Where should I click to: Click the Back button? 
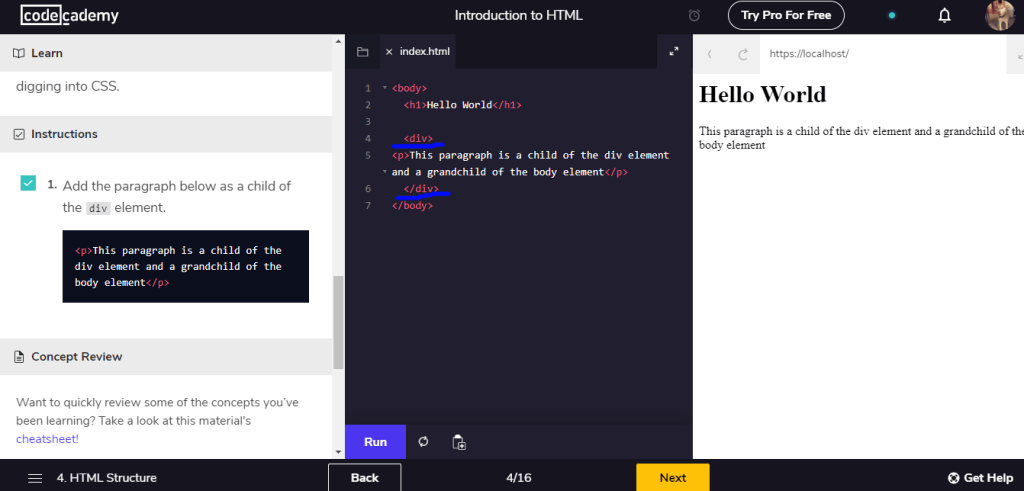[x=364, y=477]
